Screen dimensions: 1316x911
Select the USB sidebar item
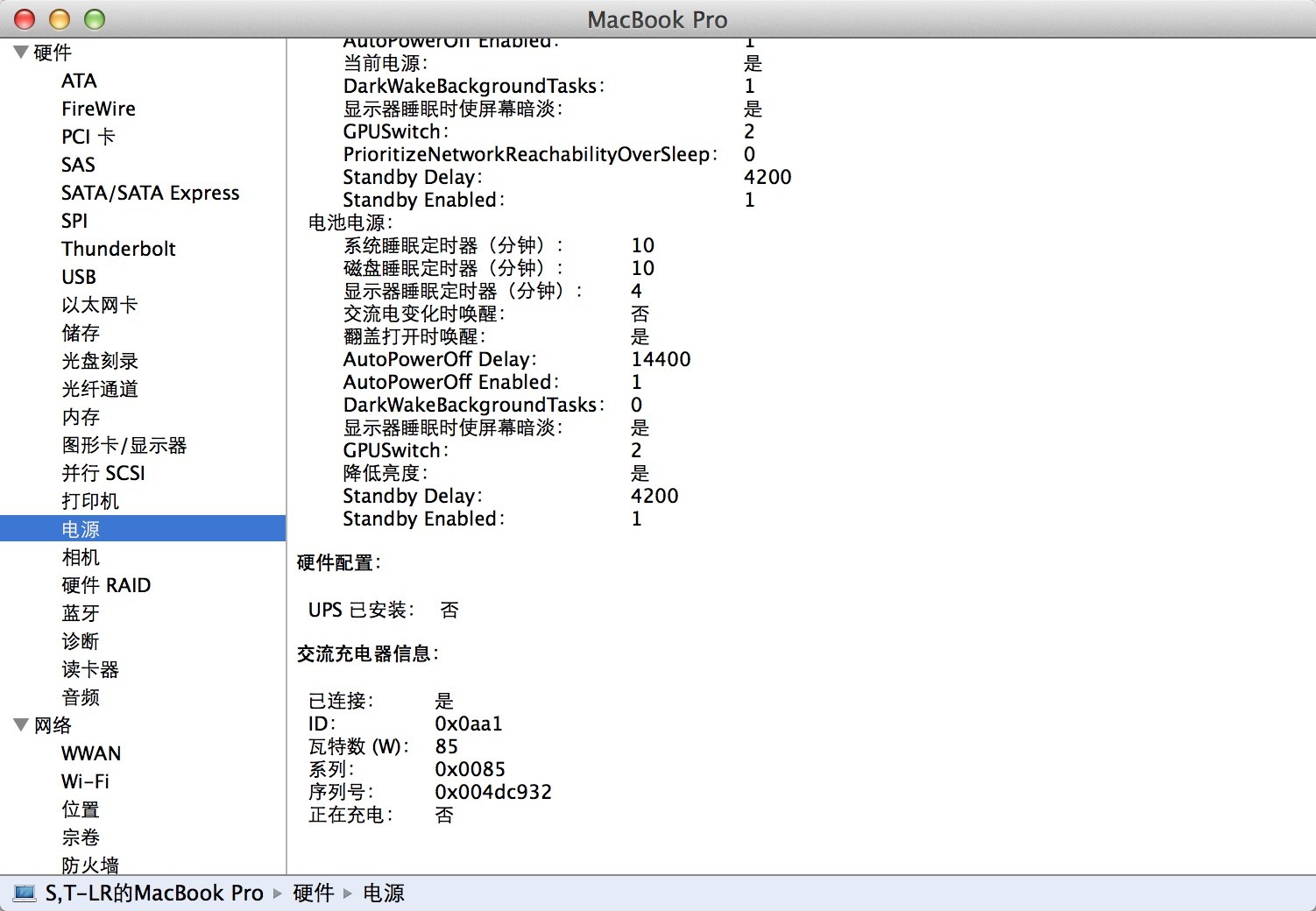point(79,277)
